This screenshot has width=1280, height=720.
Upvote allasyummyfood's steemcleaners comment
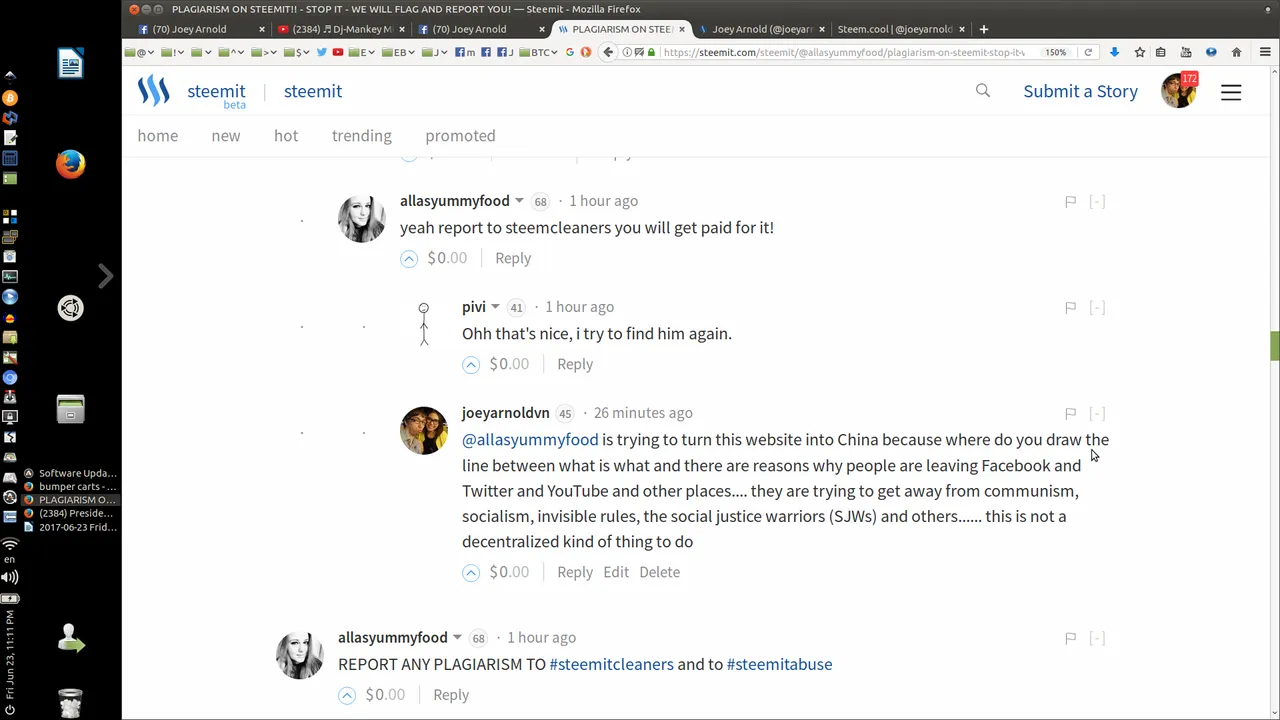point(409,258)
